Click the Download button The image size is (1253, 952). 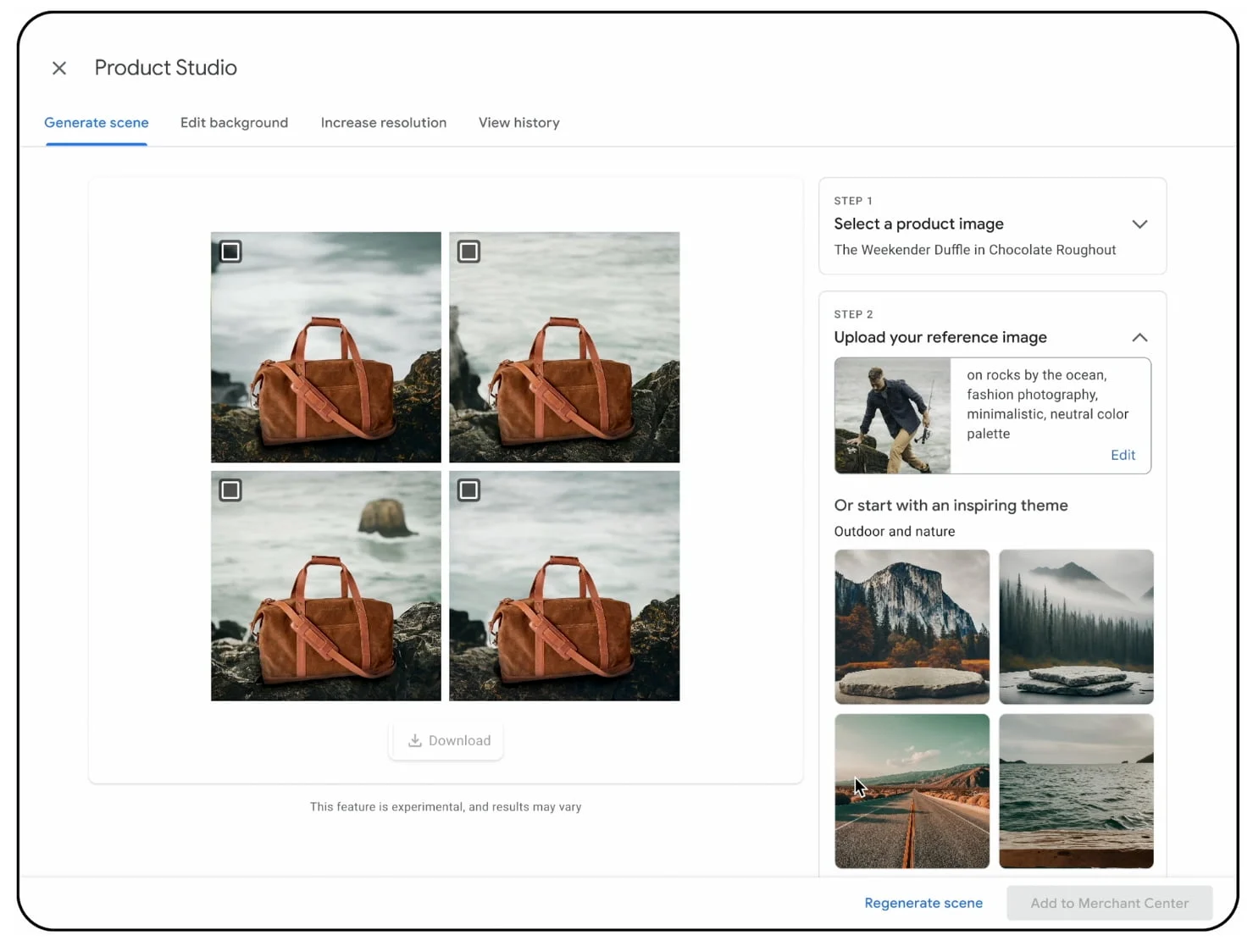click(446, 740)
